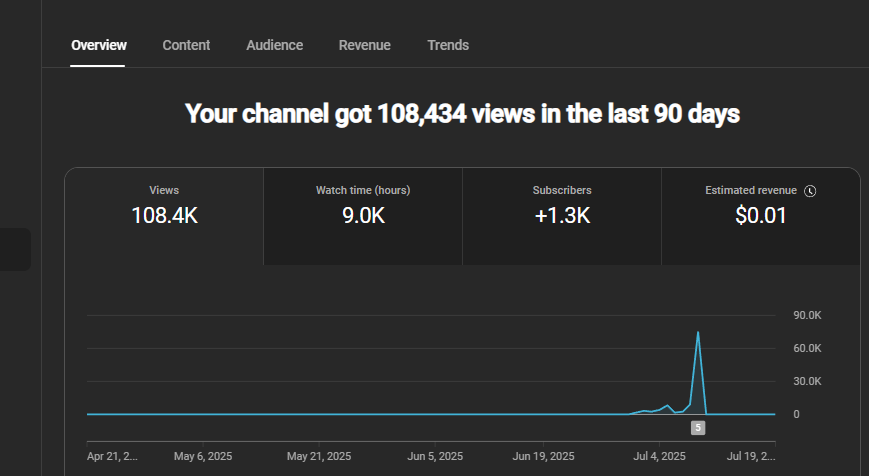
Task: Go to the Audience tab
Action: (274, 45)
